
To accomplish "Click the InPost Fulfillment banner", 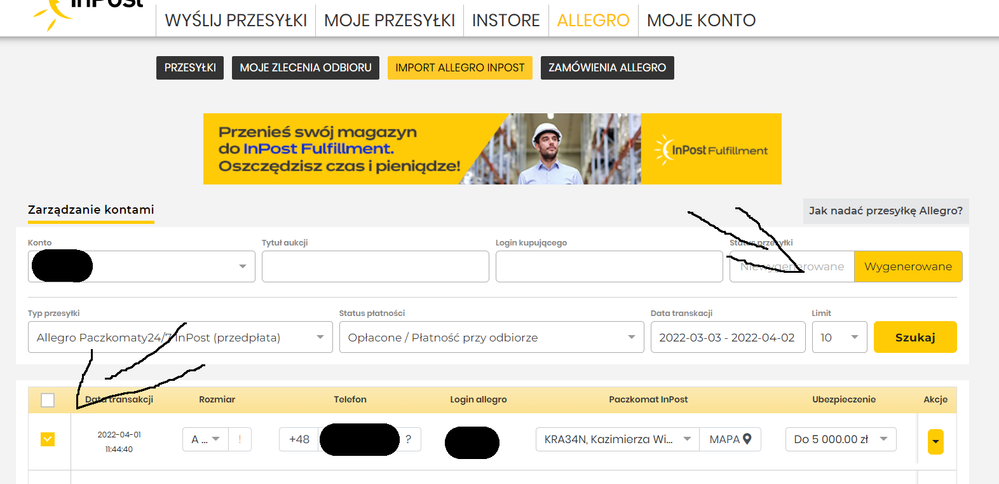I will [x=492, y=149].
